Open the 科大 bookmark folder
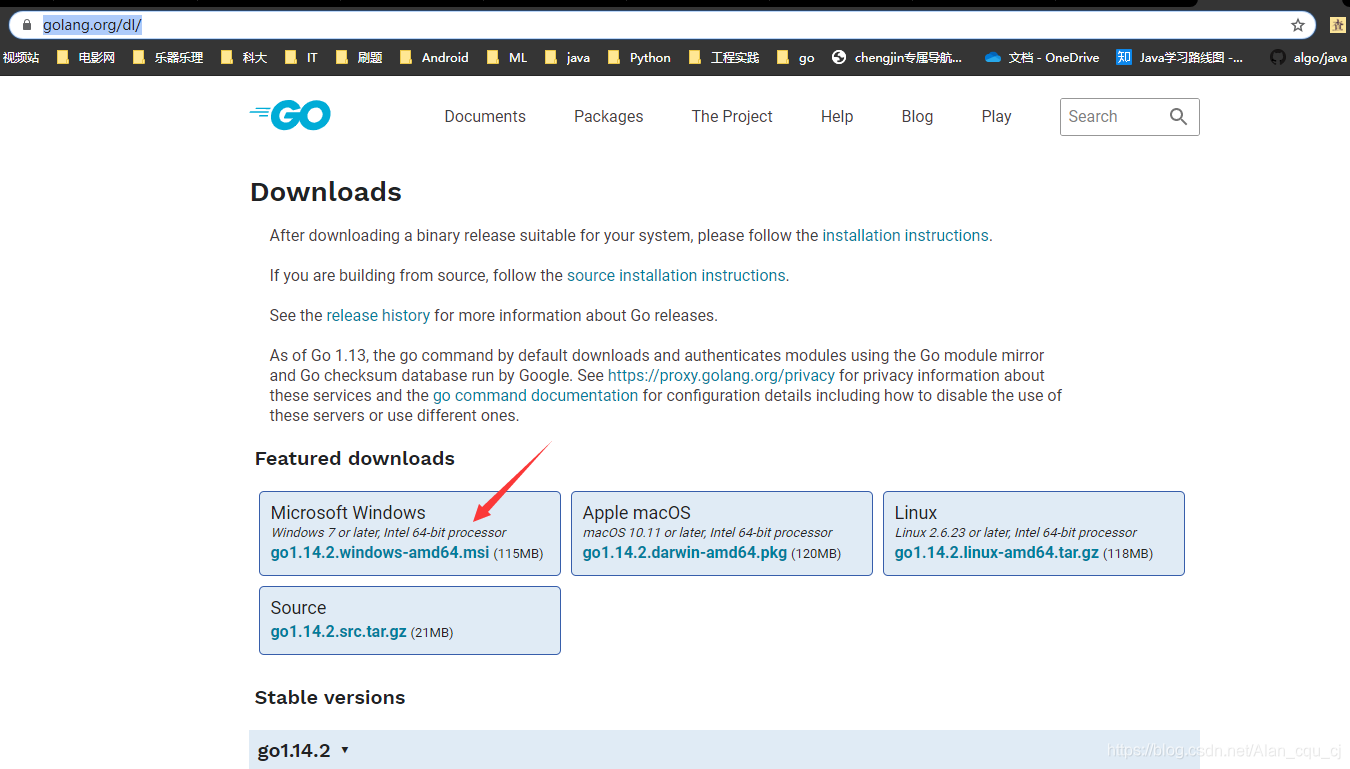Image resolution: width=1350 pixels, height=769 pixels. click(x=243, y=58)
